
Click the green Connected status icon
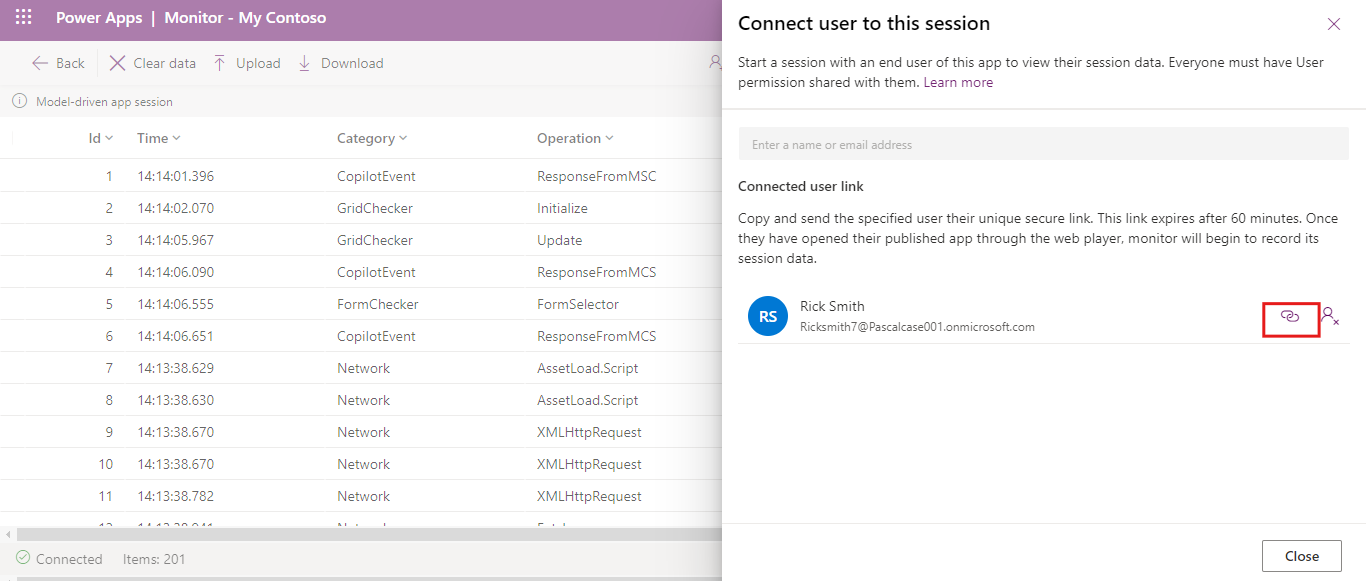click(23, 558)
